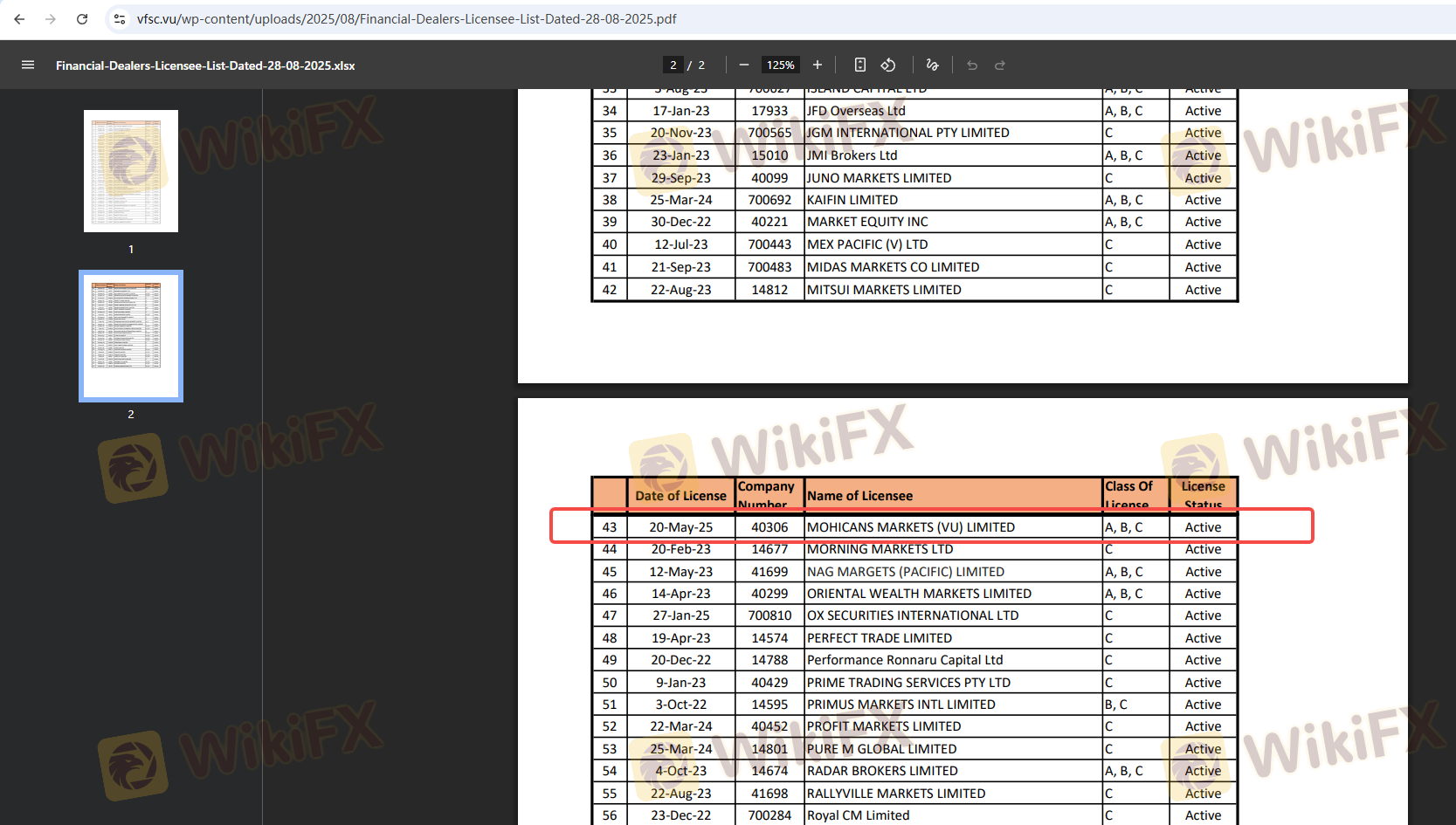Click the browser forward arrow

point(51,19)
